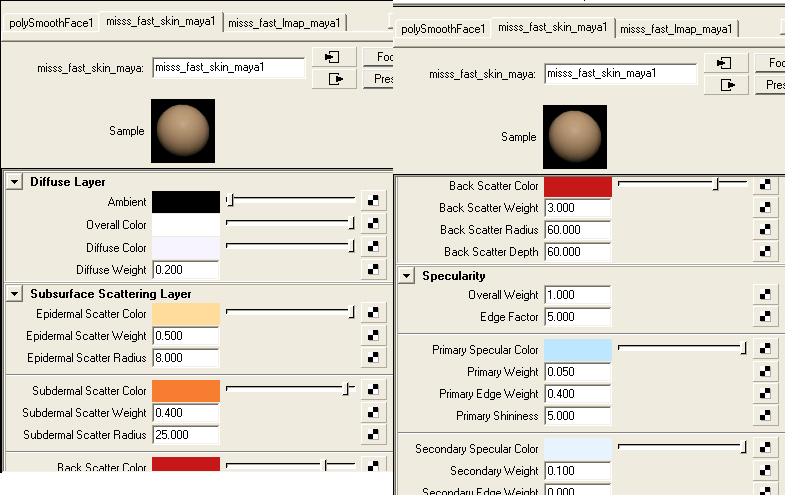The height and width of the screenshot is (495, 785).
Task: Click the input connection arrow icon in left panel
Action: coord(333,57)
